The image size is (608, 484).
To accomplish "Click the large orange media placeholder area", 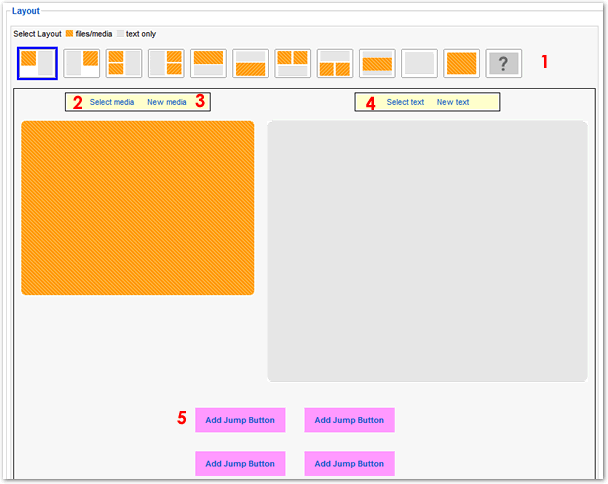I will click(x=138, y=208).
